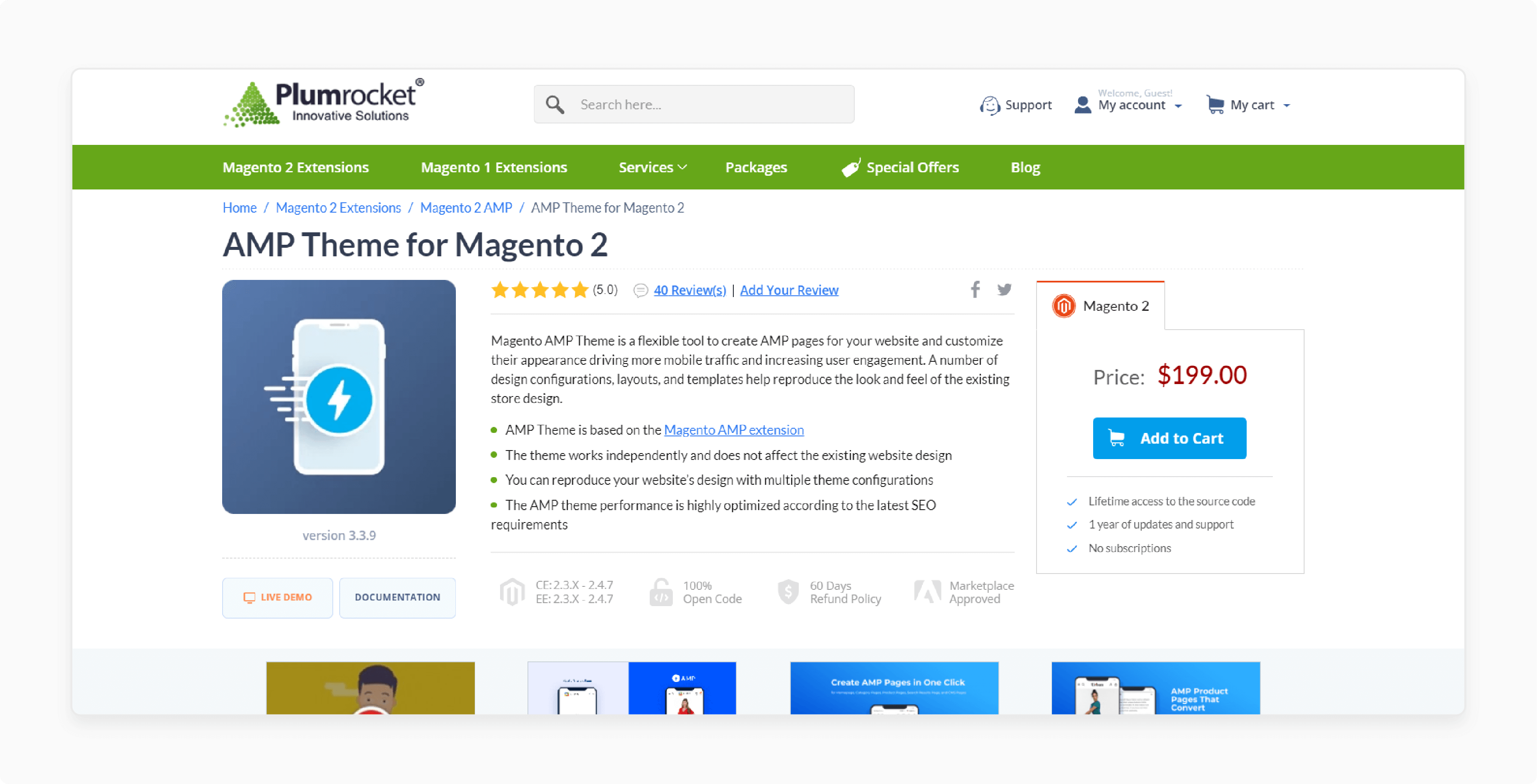Click the AMP Theme product image
The image size is (1537, 784).
pos(339,397)
